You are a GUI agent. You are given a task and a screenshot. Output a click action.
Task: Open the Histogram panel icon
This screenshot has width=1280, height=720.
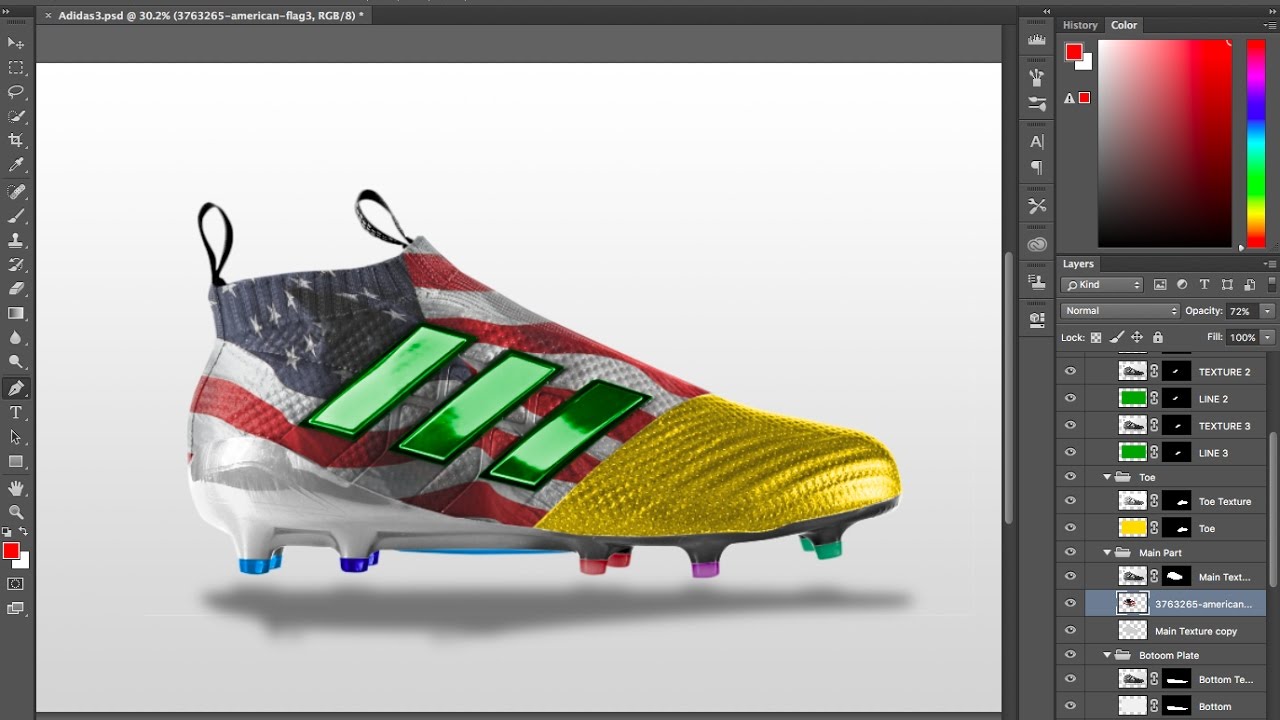[1037, 40]
